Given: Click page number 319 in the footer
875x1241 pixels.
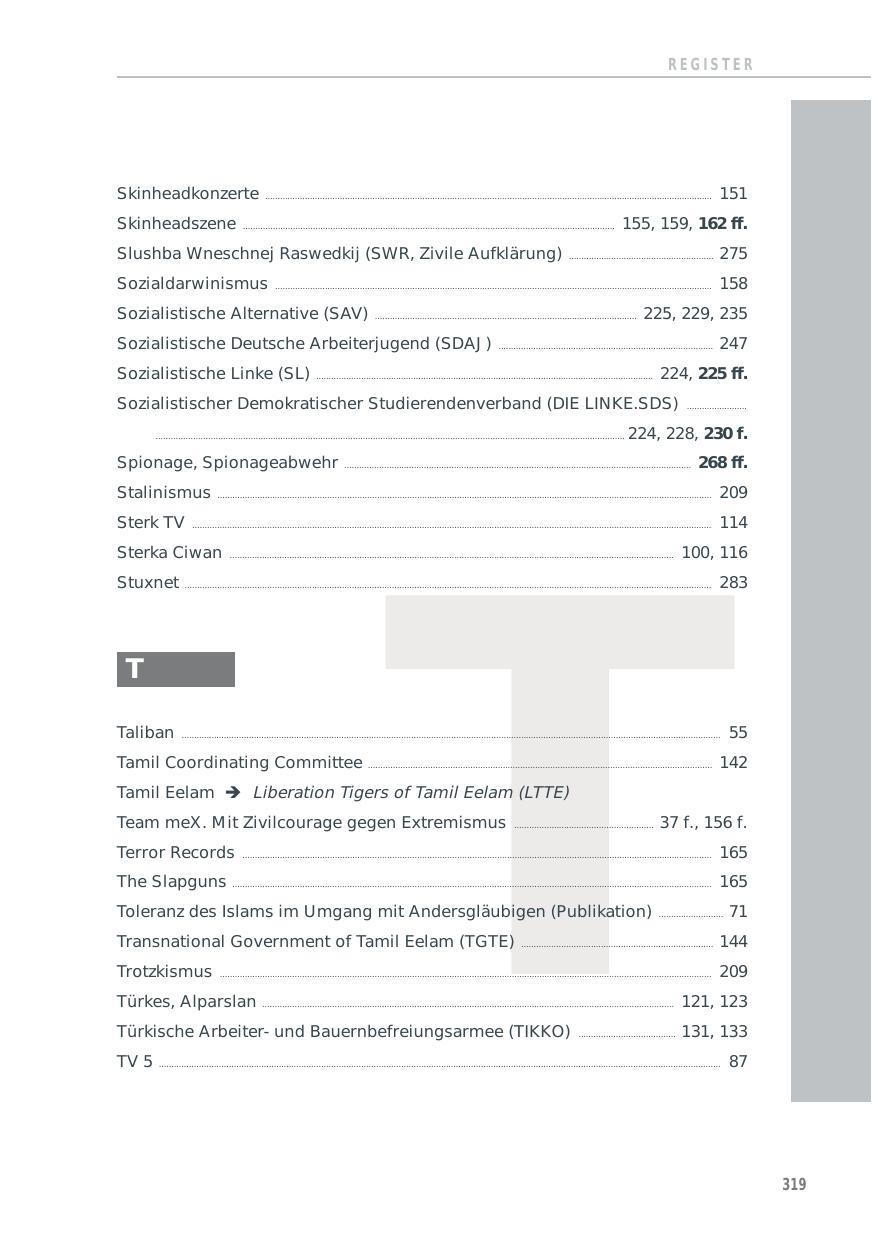Looking at the screenshot, I should click(794, 1184).
